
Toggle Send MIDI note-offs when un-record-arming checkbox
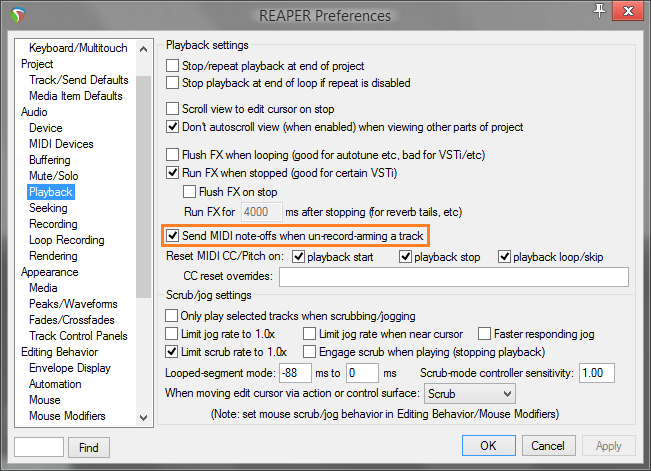click(x=172, y=235)
